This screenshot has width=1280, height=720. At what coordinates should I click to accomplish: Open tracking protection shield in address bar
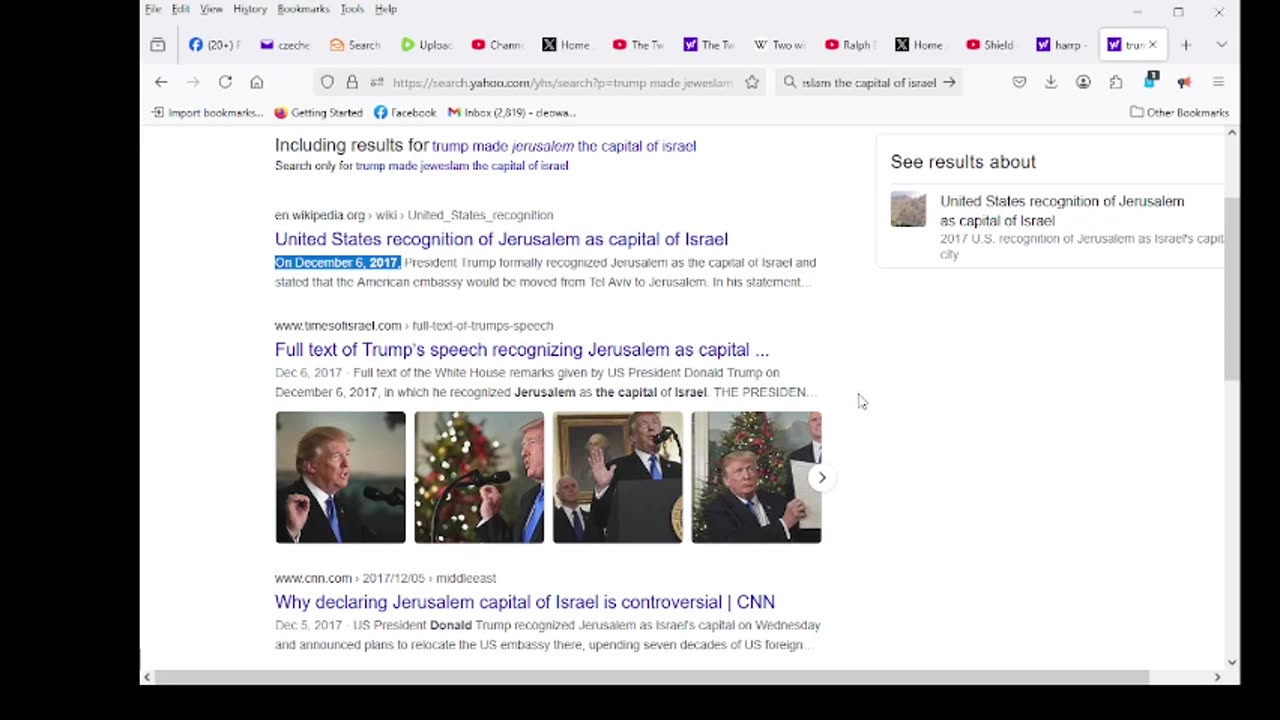click(327, 82)
